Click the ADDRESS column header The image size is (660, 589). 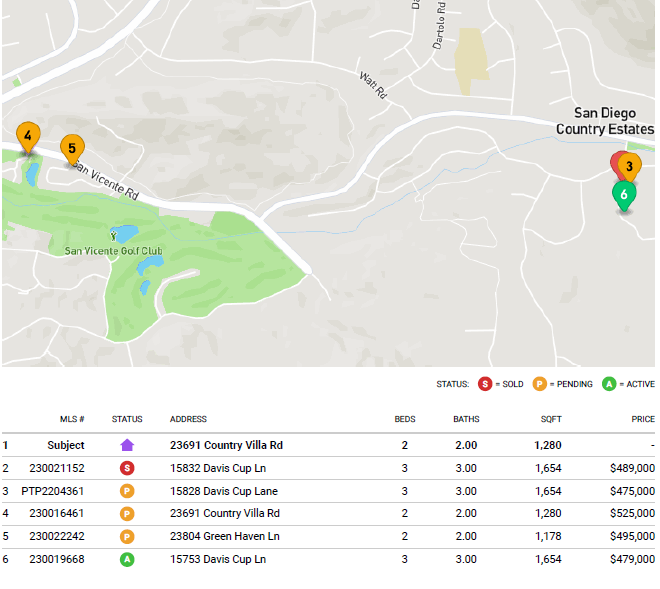188,419
